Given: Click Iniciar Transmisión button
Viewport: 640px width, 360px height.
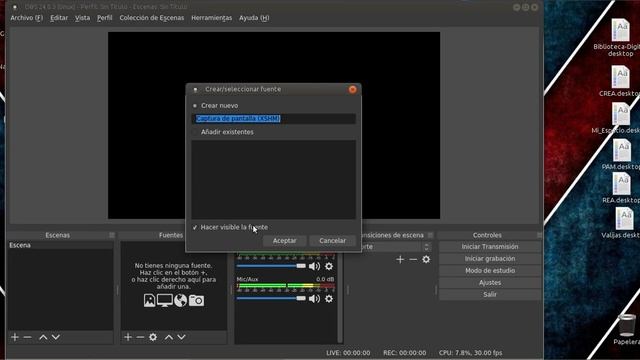Looking at the screenshot, I should pos(490,247).
